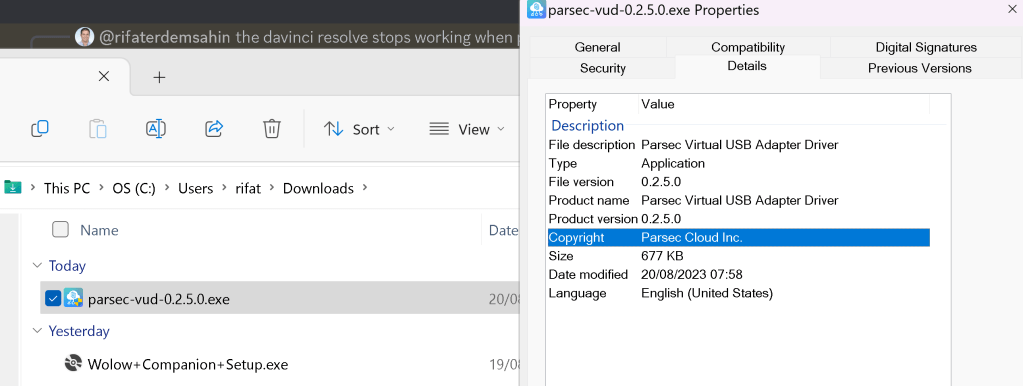Viewport: 1023px width, 386px height.
Task: Click the Delete trash icon in Explorer
Action: tap(271, 128)
